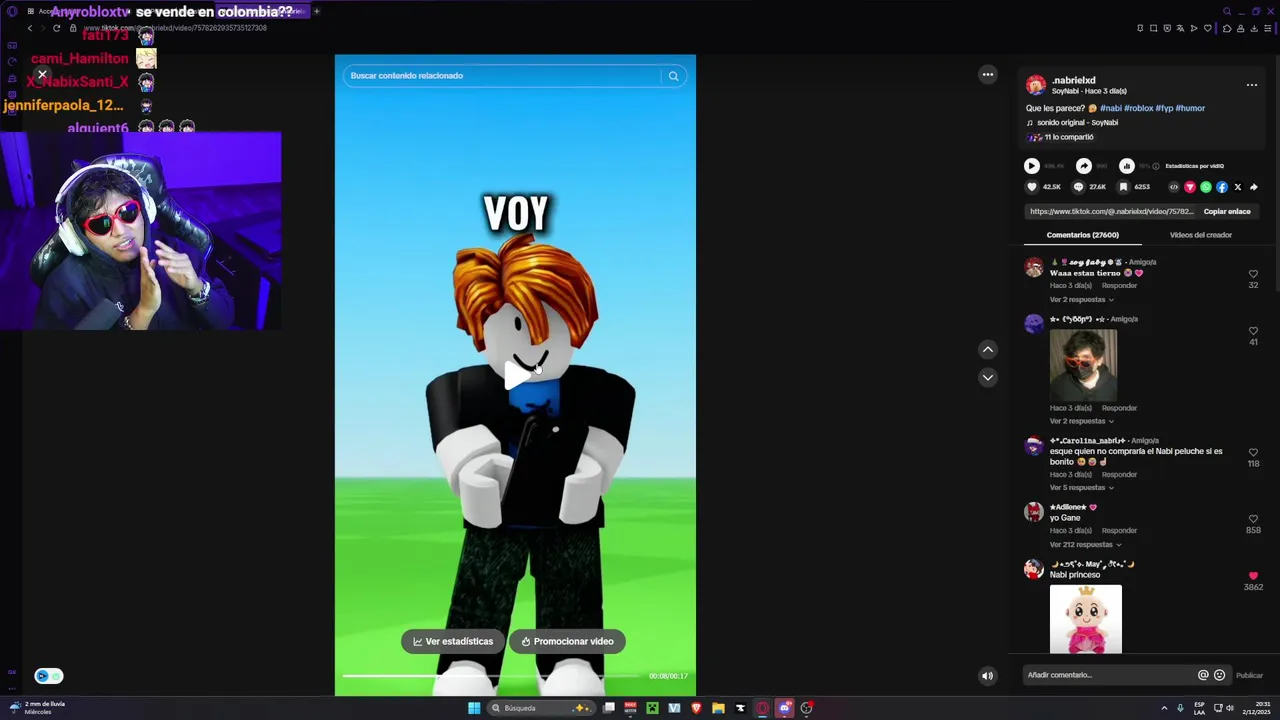This screenshot has width=1280, height=720.
Task: Switch to the 'Comentarios (27600)' tab
Action: (1082, 235)
